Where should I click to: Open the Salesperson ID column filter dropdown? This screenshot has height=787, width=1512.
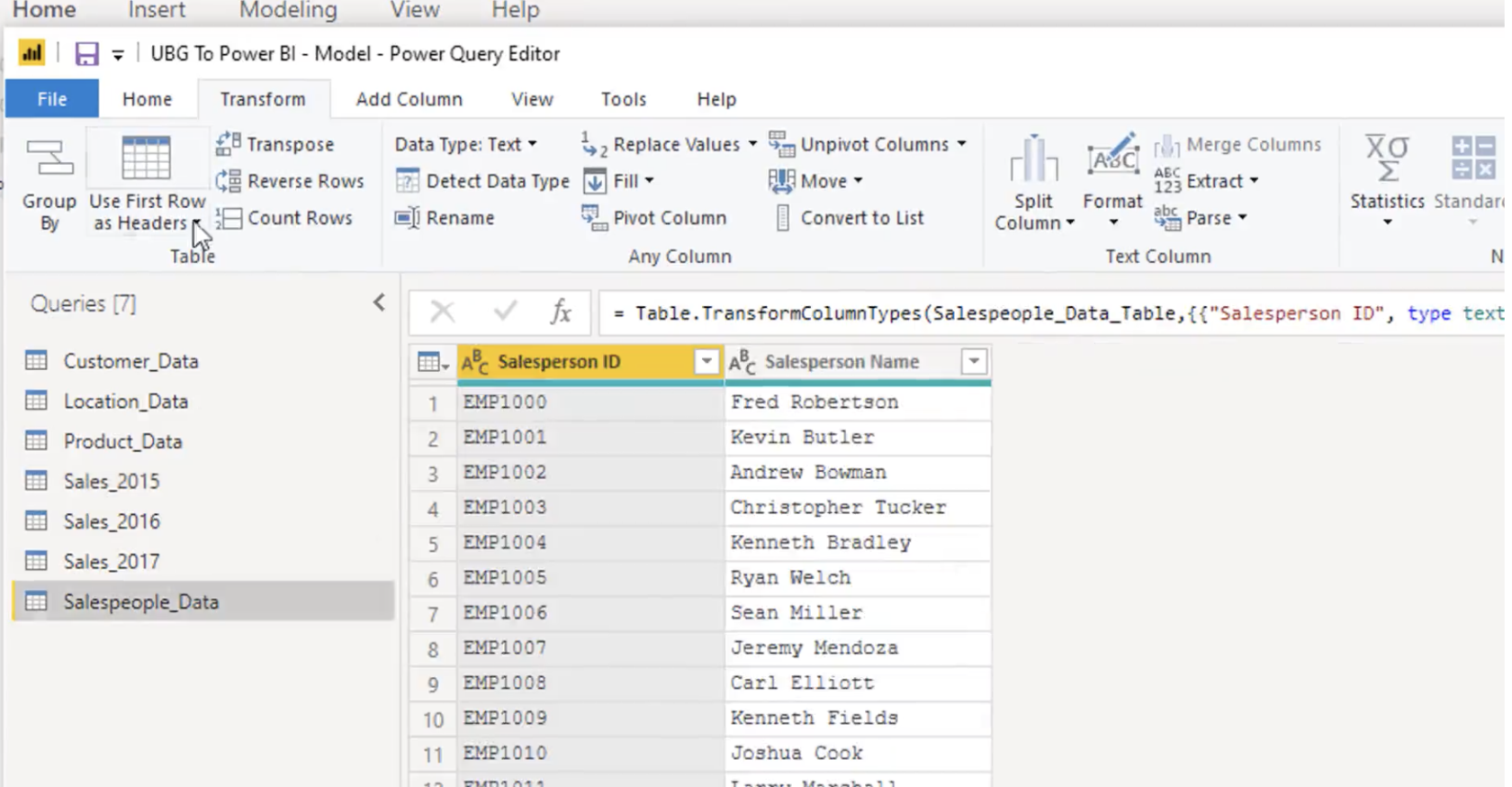(706, 362)
